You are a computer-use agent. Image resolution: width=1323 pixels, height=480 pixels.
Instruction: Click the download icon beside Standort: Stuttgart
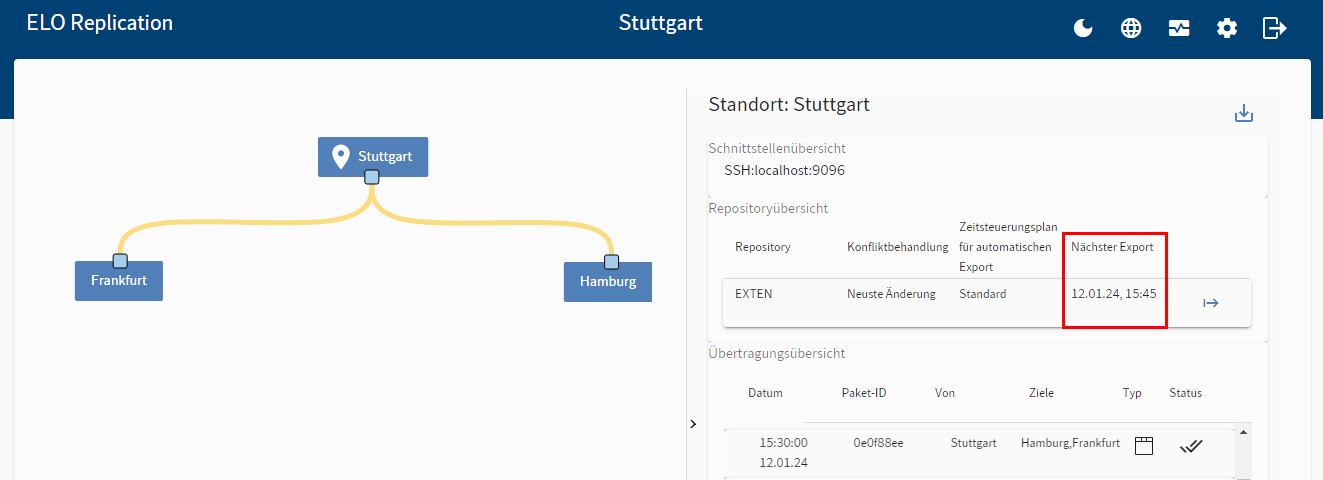[1244, 113]
